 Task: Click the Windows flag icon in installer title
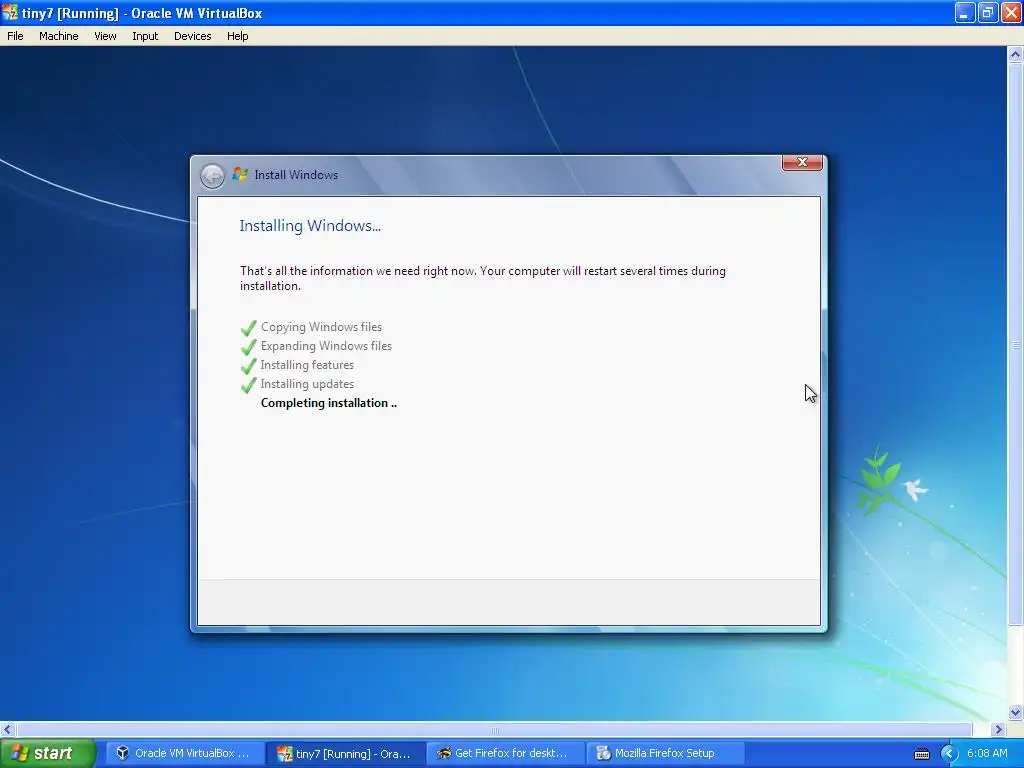click(x=240, y=174)
